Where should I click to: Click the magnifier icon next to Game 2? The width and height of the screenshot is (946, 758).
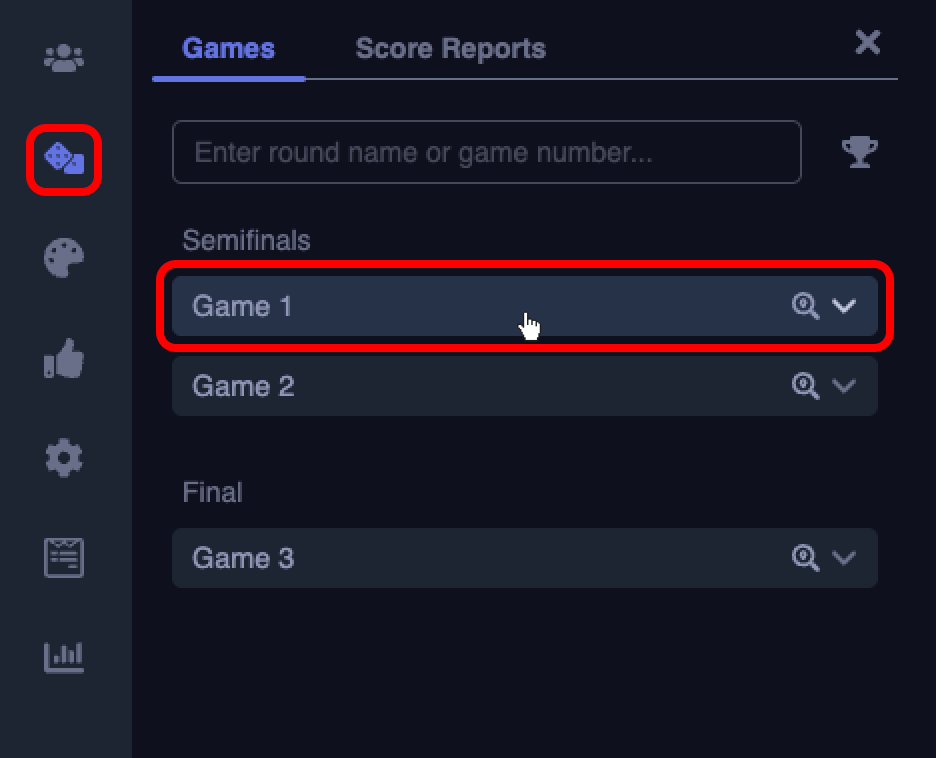805,386
